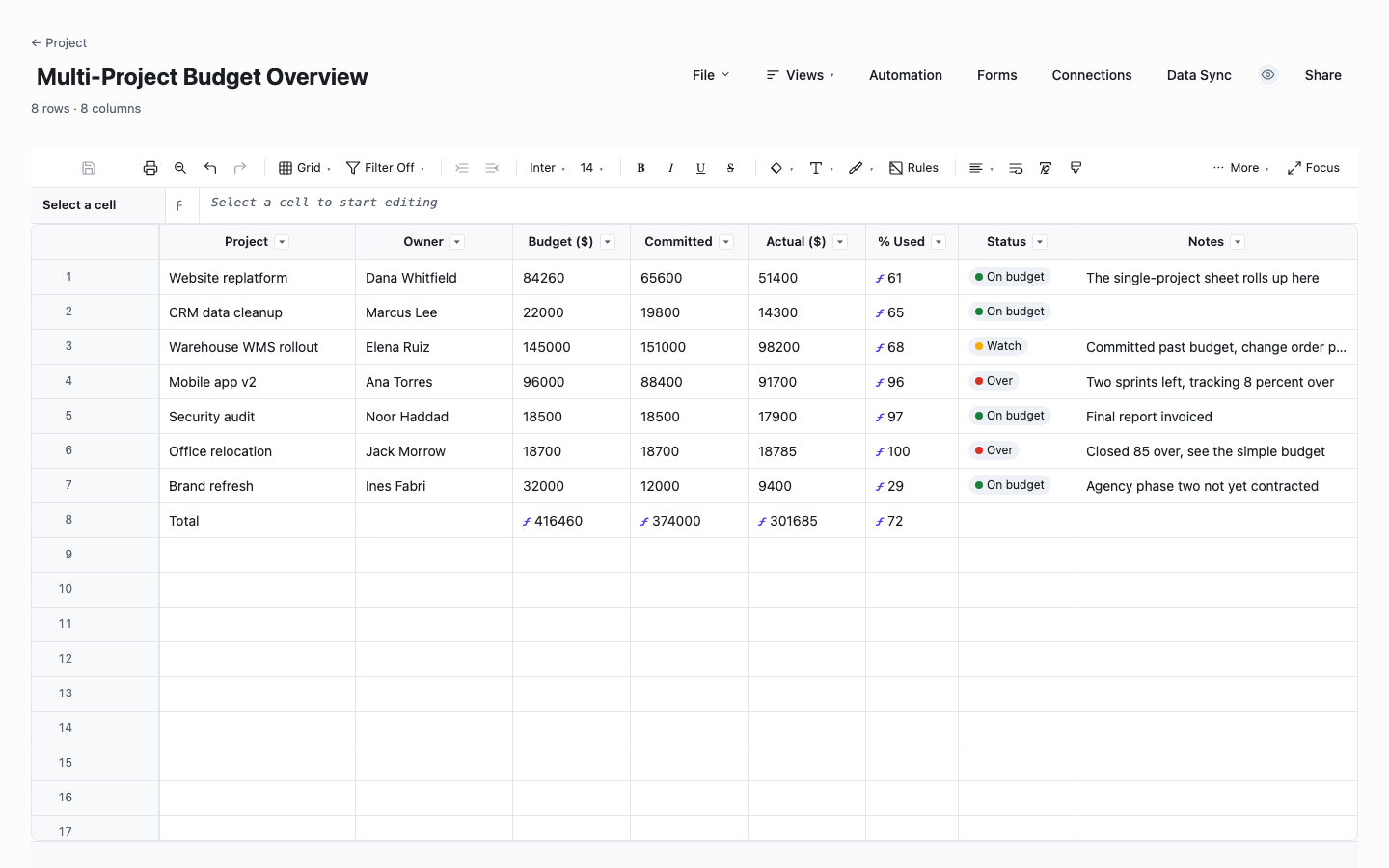Click the Over badge for Mobile app v2

[994, 381]
